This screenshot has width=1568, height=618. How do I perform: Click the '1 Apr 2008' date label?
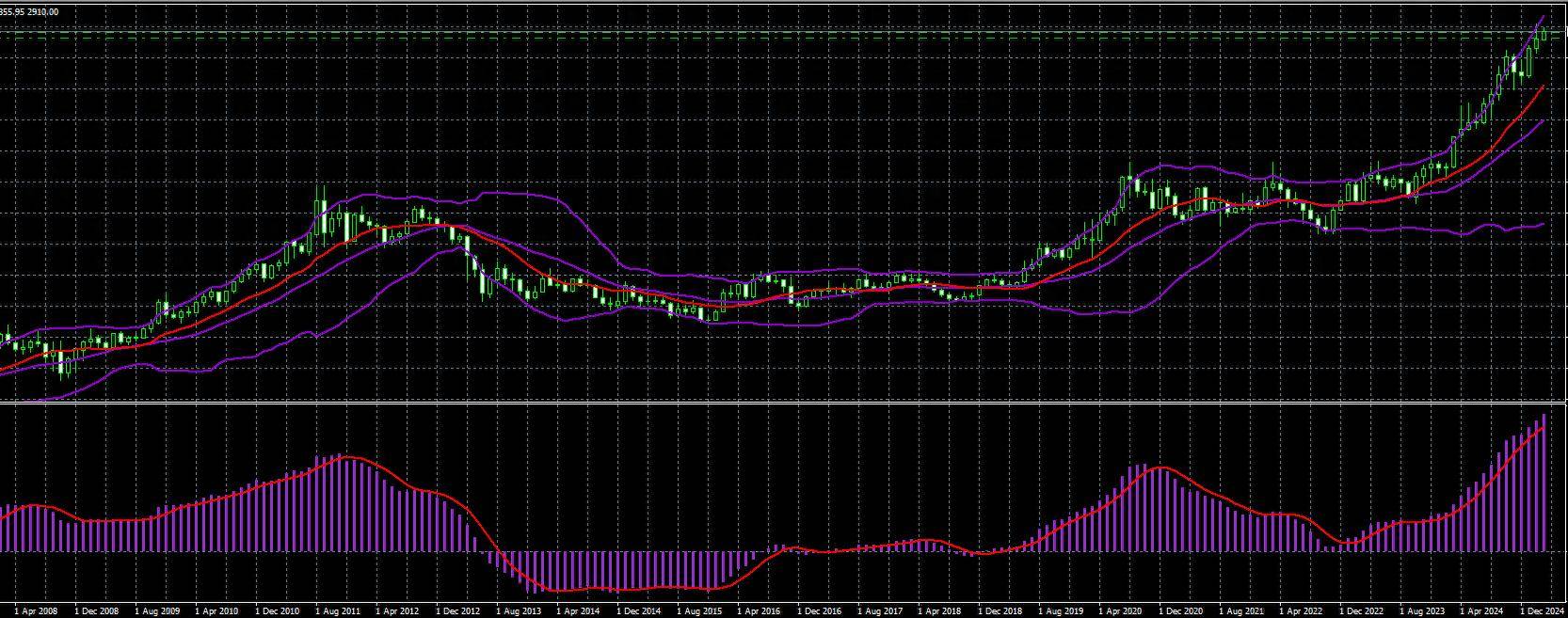click(x=36, y=611)
